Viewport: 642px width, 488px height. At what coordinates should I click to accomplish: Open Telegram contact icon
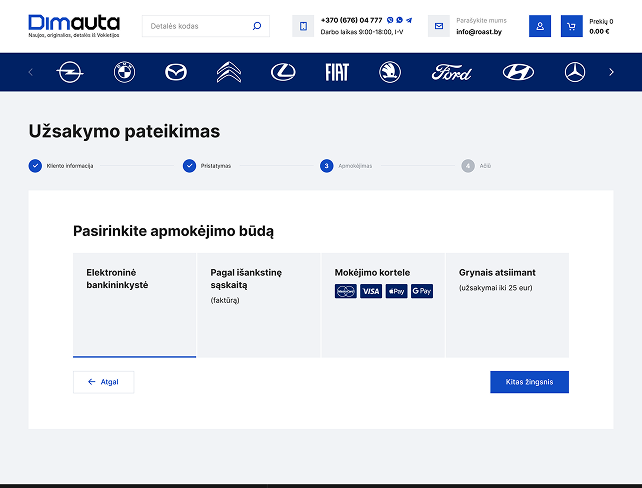(x=409, y=20)
